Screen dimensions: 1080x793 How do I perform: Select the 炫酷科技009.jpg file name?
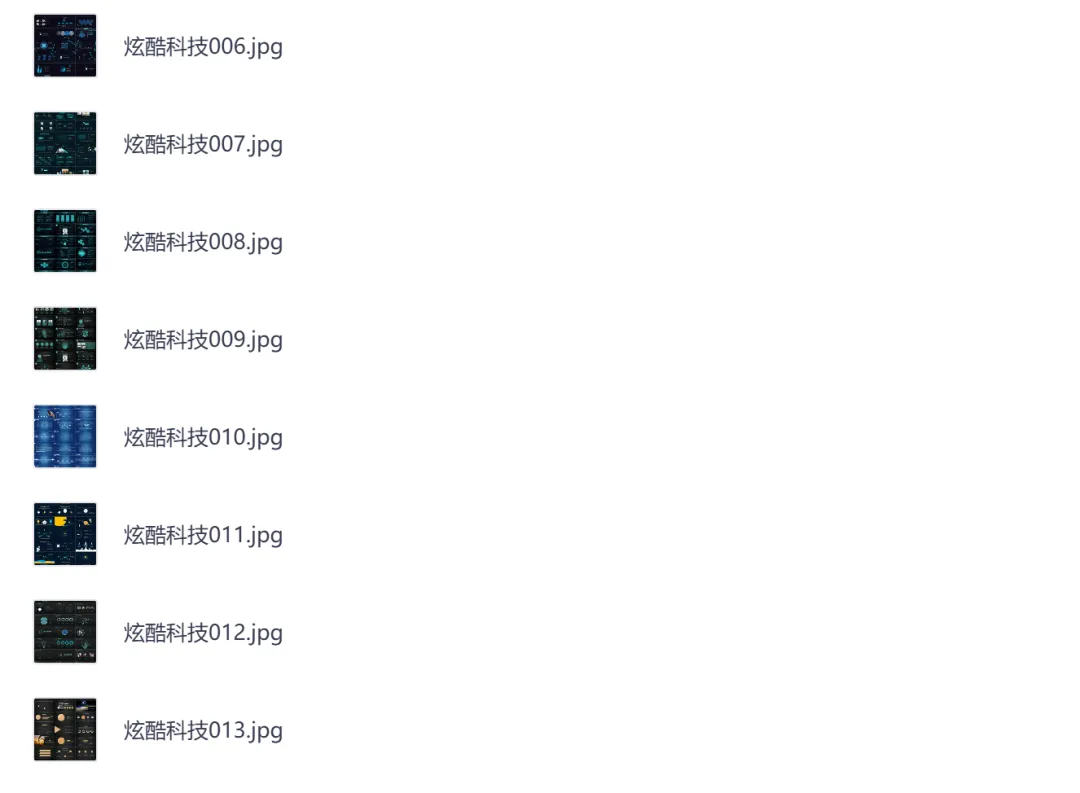[x=203, y=340]
